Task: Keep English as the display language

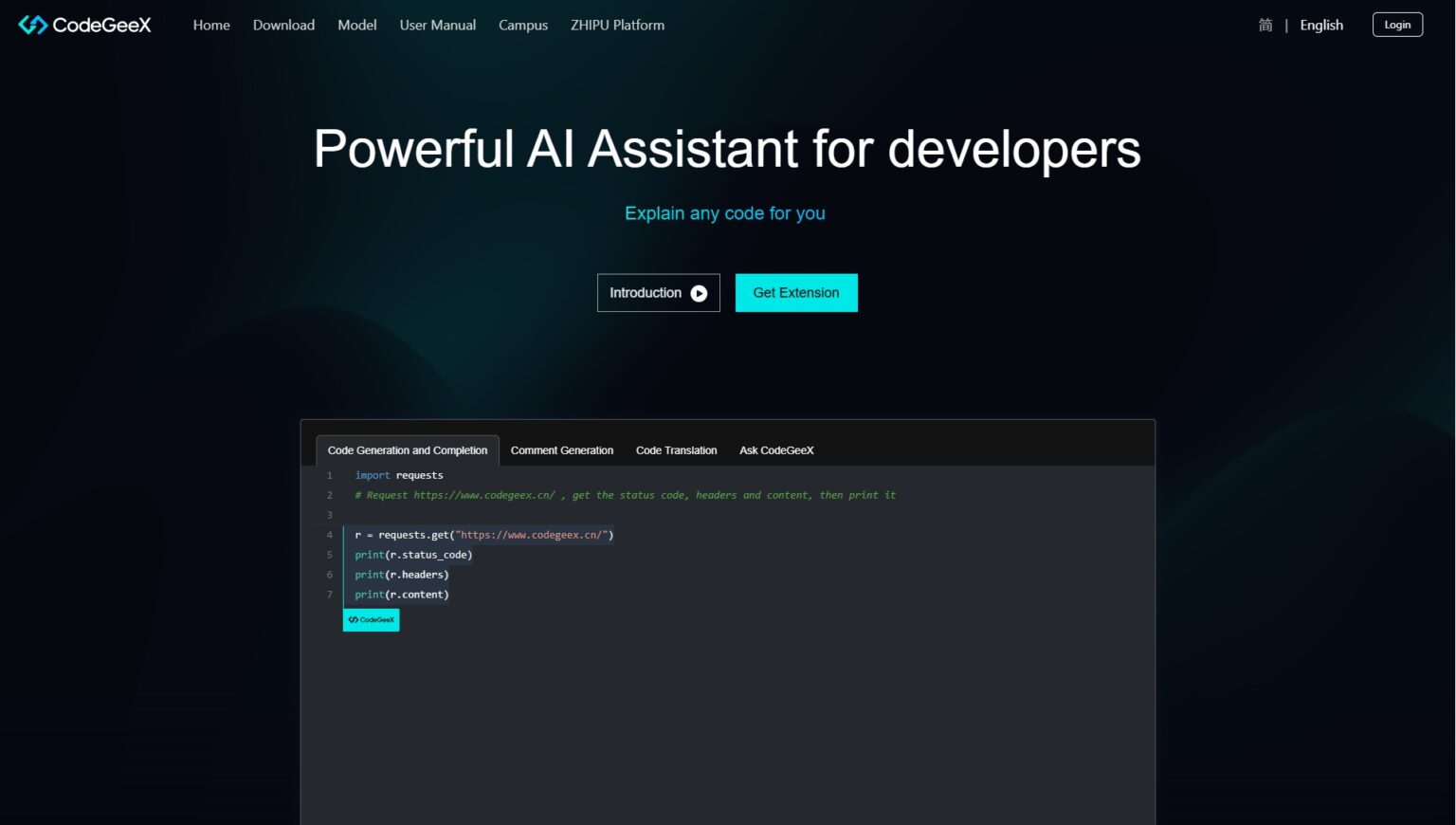Action: click(x=1320, y=26)
